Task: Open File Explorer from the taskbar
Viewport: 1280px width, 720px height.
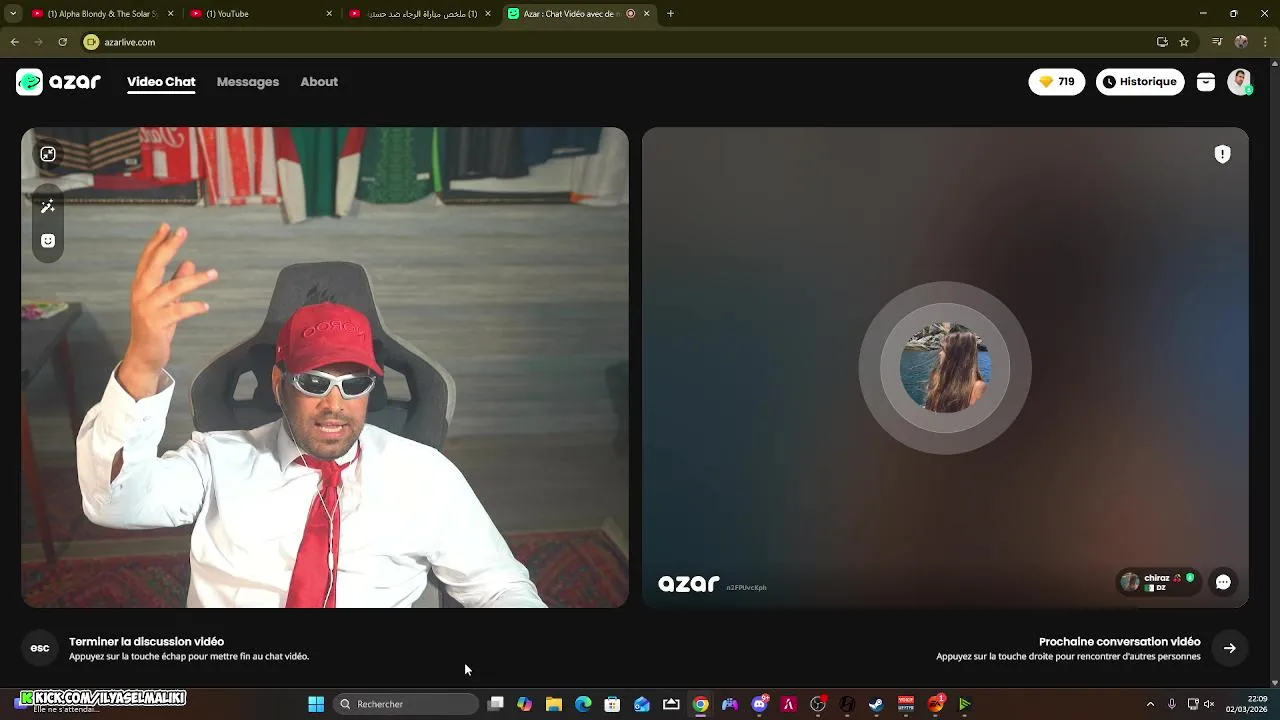Action: pos(553,704)
